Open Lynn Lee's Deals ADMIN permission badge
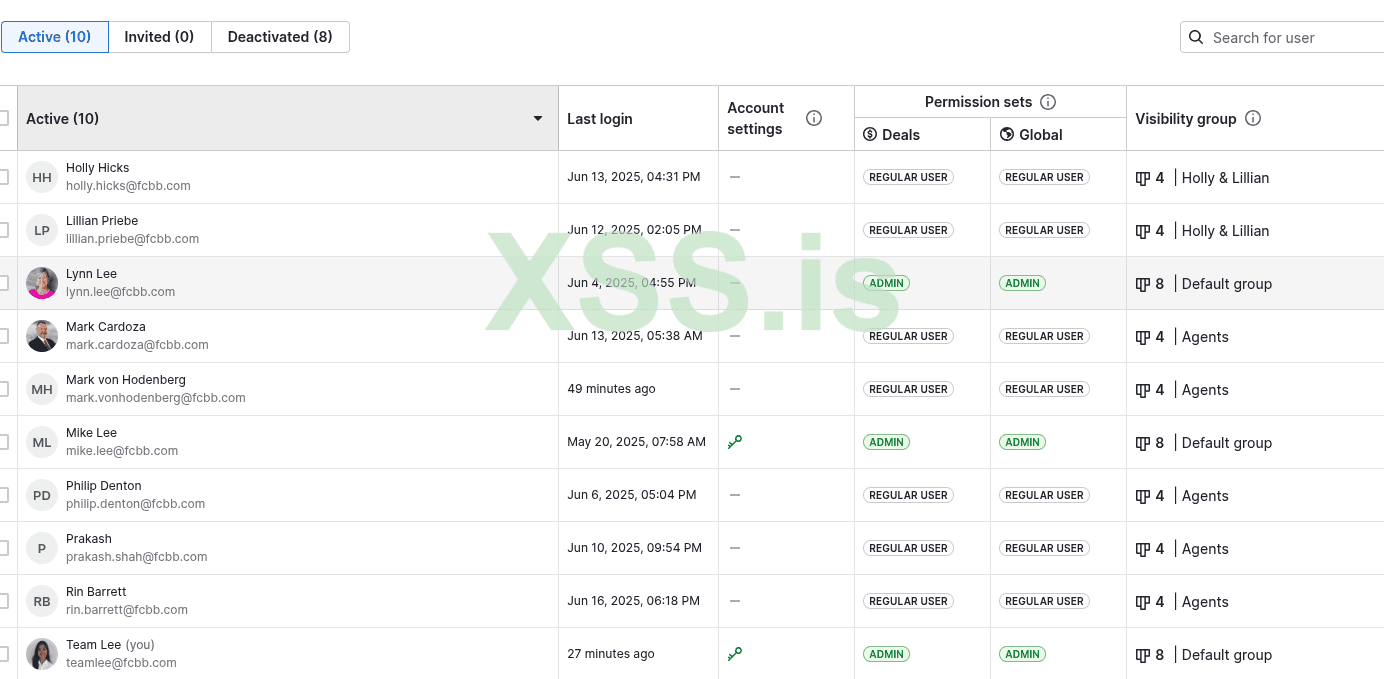The width and height of the screenshot is (1384, 679). [x=886, y=283]
